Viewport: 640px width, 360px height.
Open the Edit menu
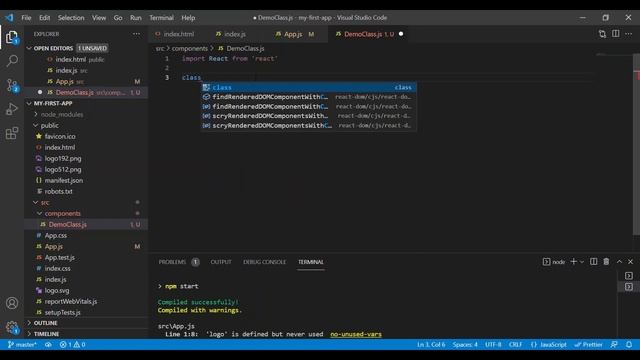(44, 18)
